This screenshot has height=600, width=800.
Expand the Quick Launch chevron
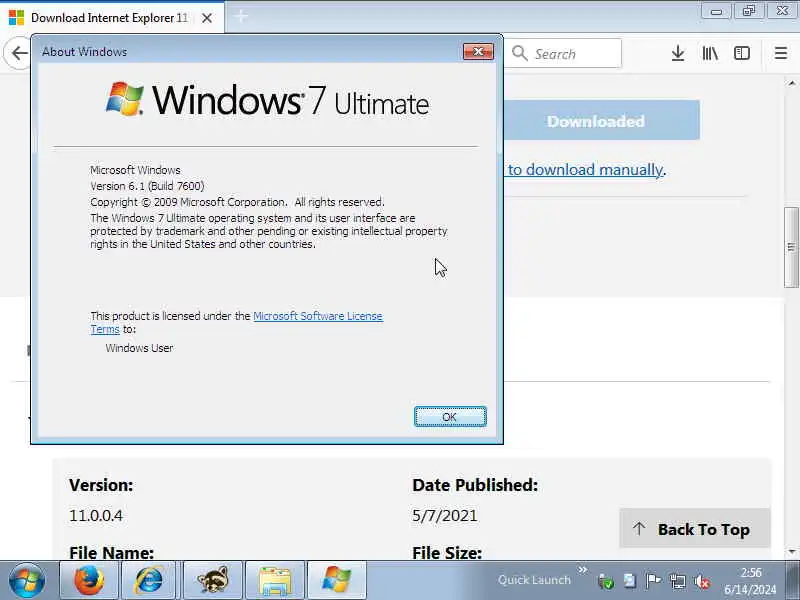tap(583, 569)
